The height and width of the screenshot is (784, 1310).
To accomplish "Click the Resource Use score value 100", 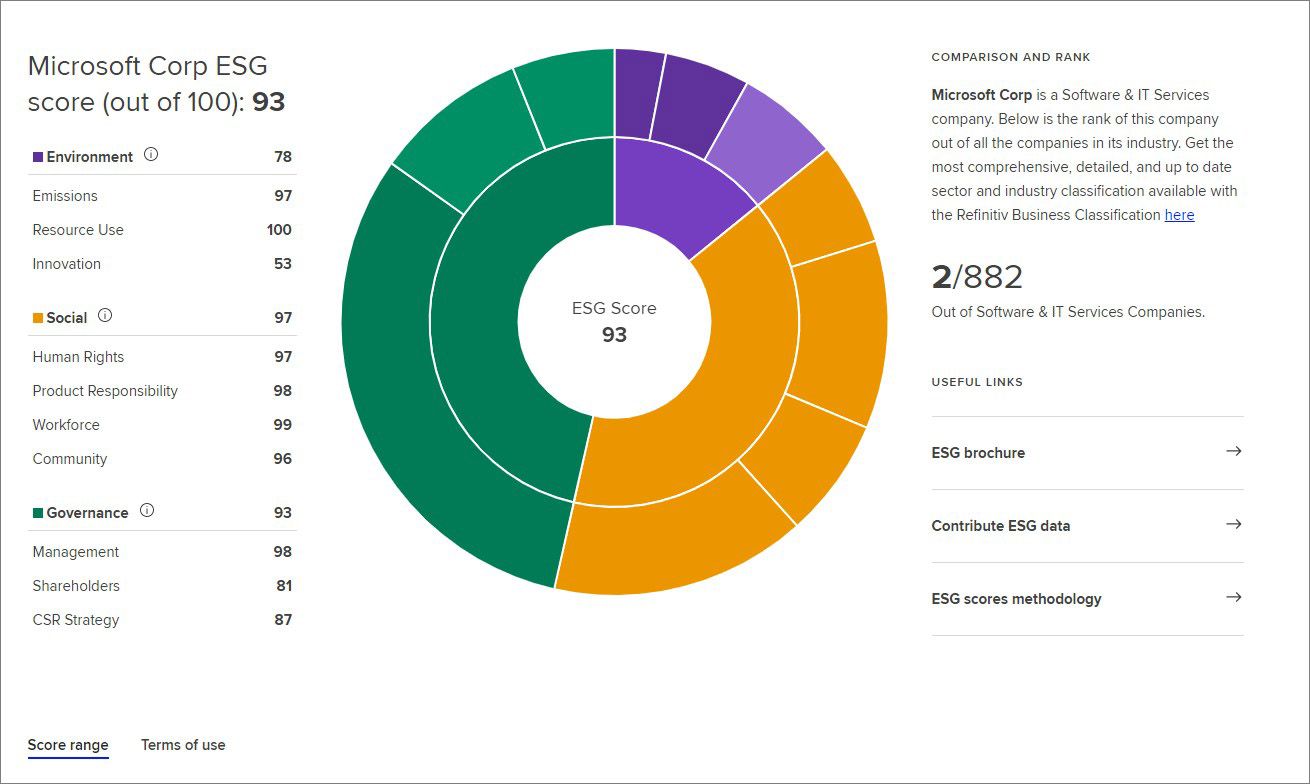I will [x=279, y=230].
